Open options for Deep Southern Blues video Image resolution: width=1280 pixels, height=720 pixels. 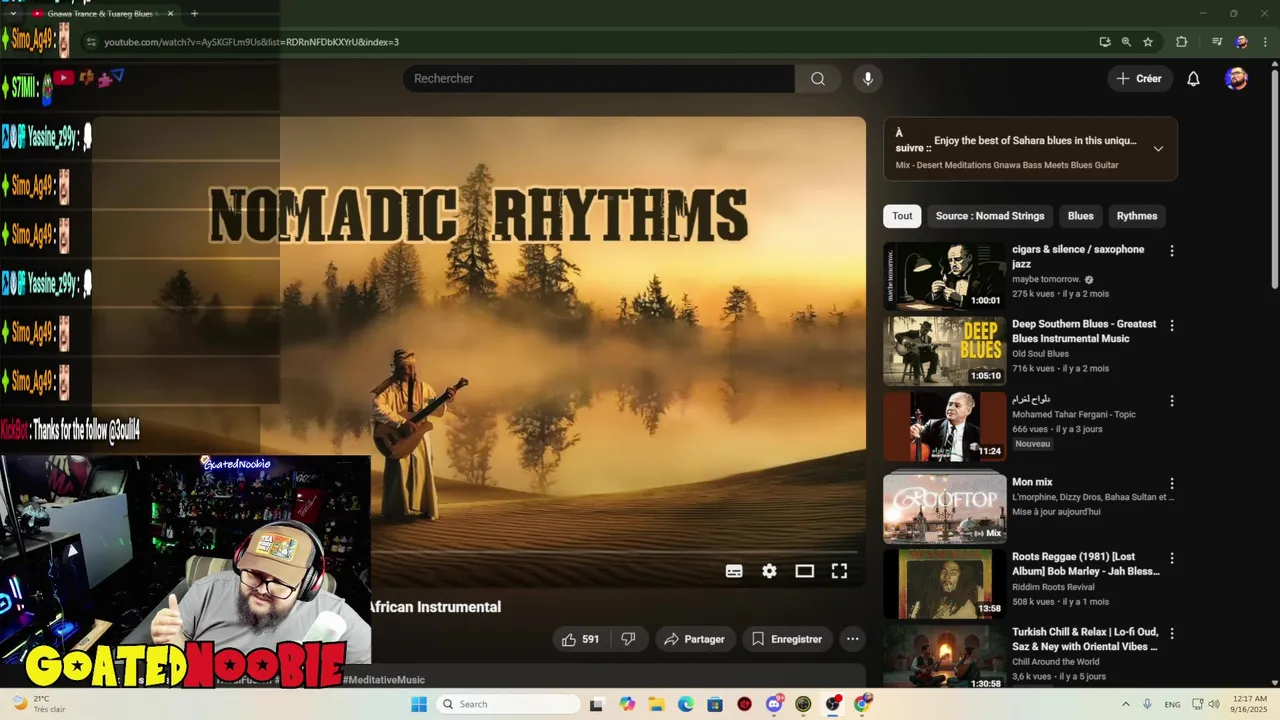[x=1172, y=326]
